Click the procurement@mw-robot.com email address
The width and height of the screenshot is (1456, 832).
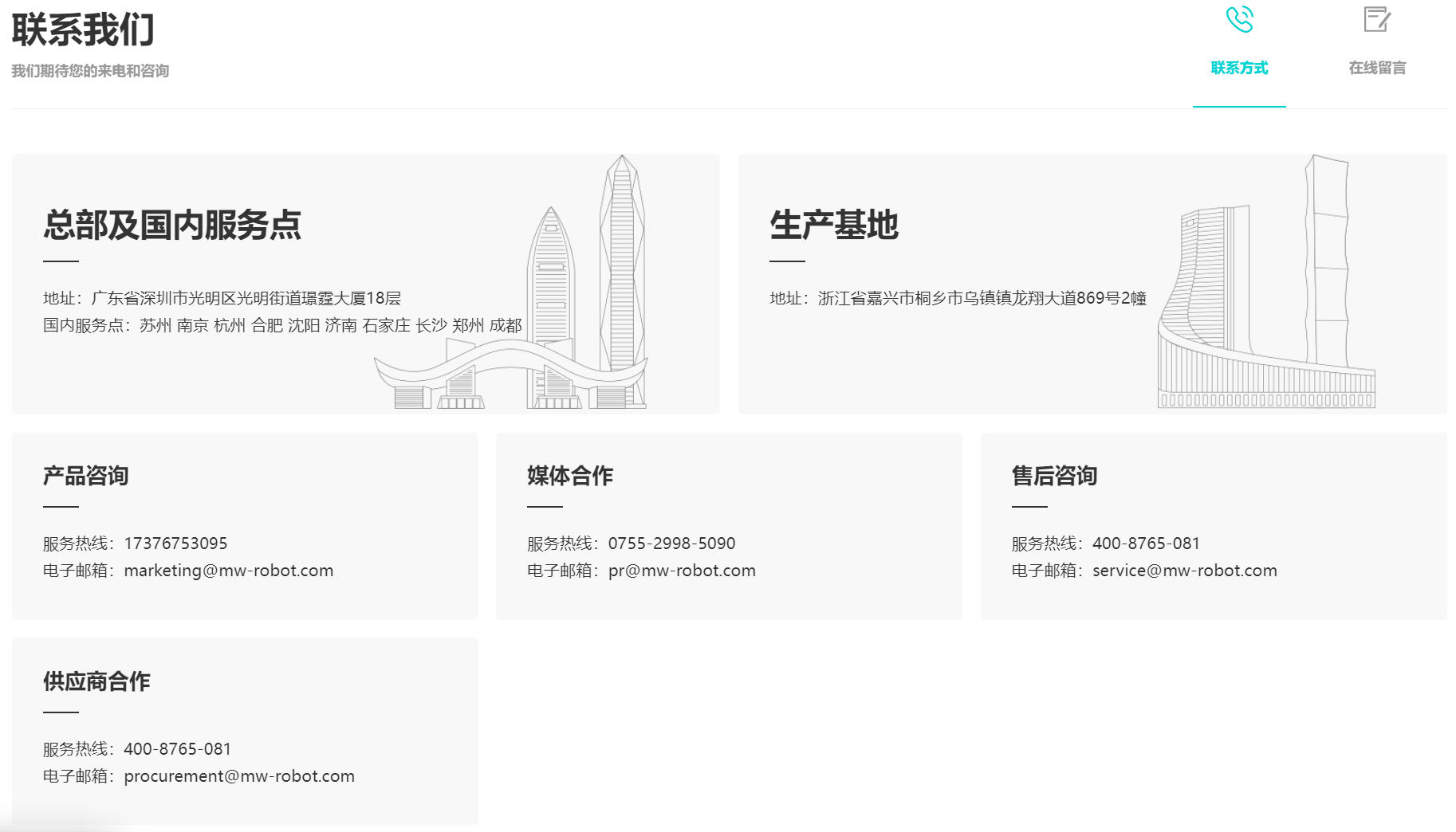click(239, 776)
